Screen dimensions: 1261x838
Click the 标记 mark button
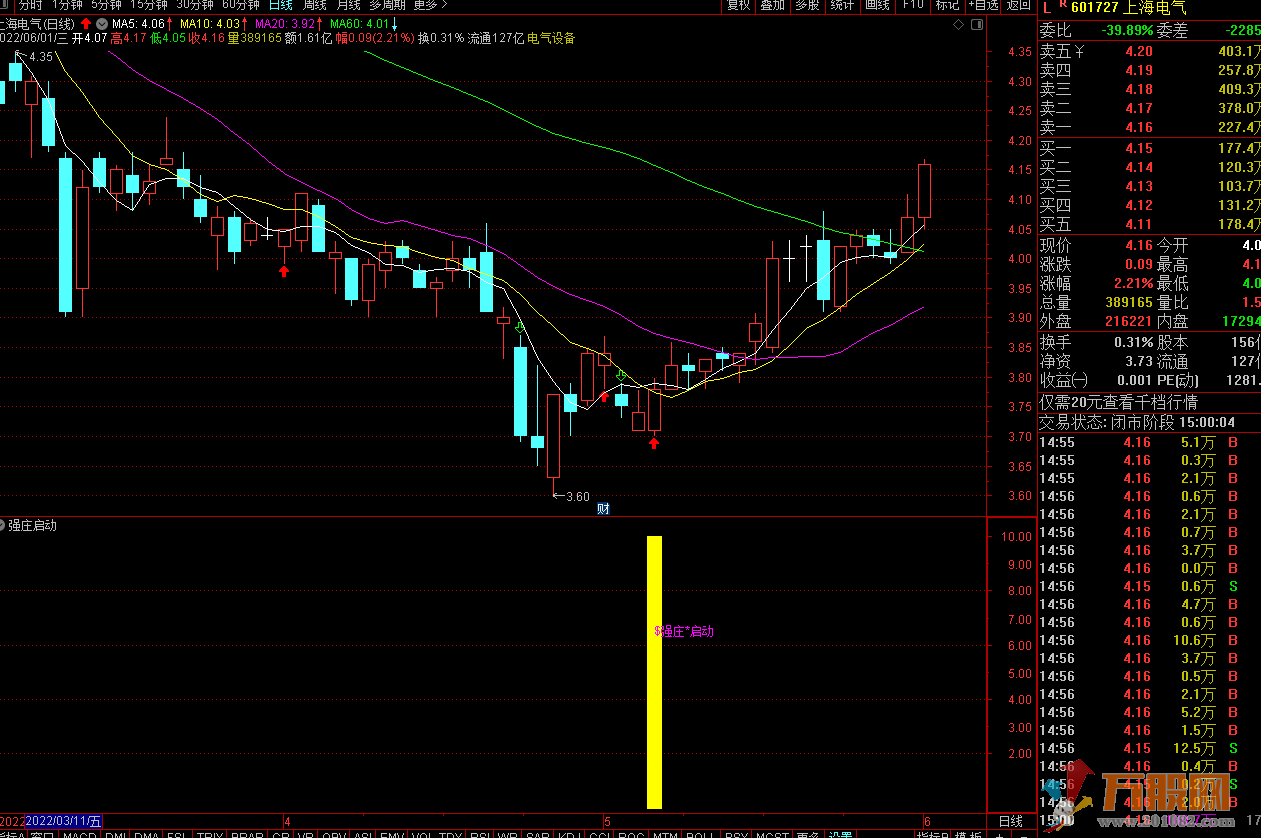click(947, 5)
